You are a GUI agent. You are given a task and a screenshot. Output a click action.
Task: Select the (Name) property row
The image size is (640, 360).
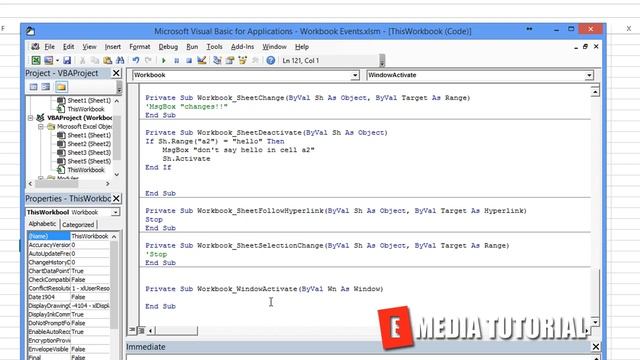pyautogui.click(x=69, y=236)
